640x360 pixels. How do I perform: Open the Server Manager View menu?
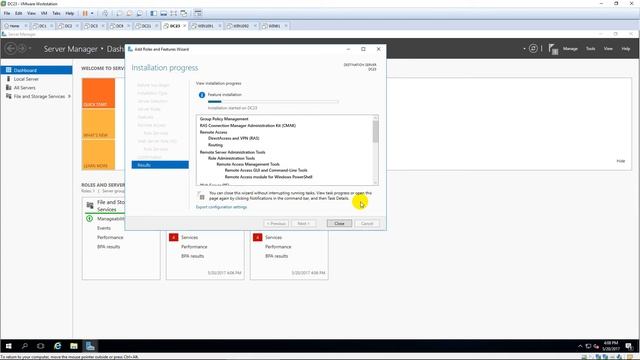click(608, 49)
